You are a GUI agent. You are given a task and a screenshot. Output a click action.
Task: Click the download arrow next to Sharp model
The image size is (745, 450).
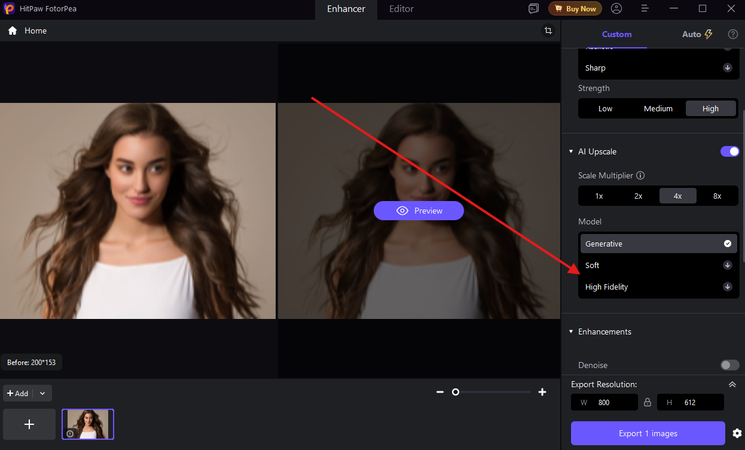pos(727,67)
